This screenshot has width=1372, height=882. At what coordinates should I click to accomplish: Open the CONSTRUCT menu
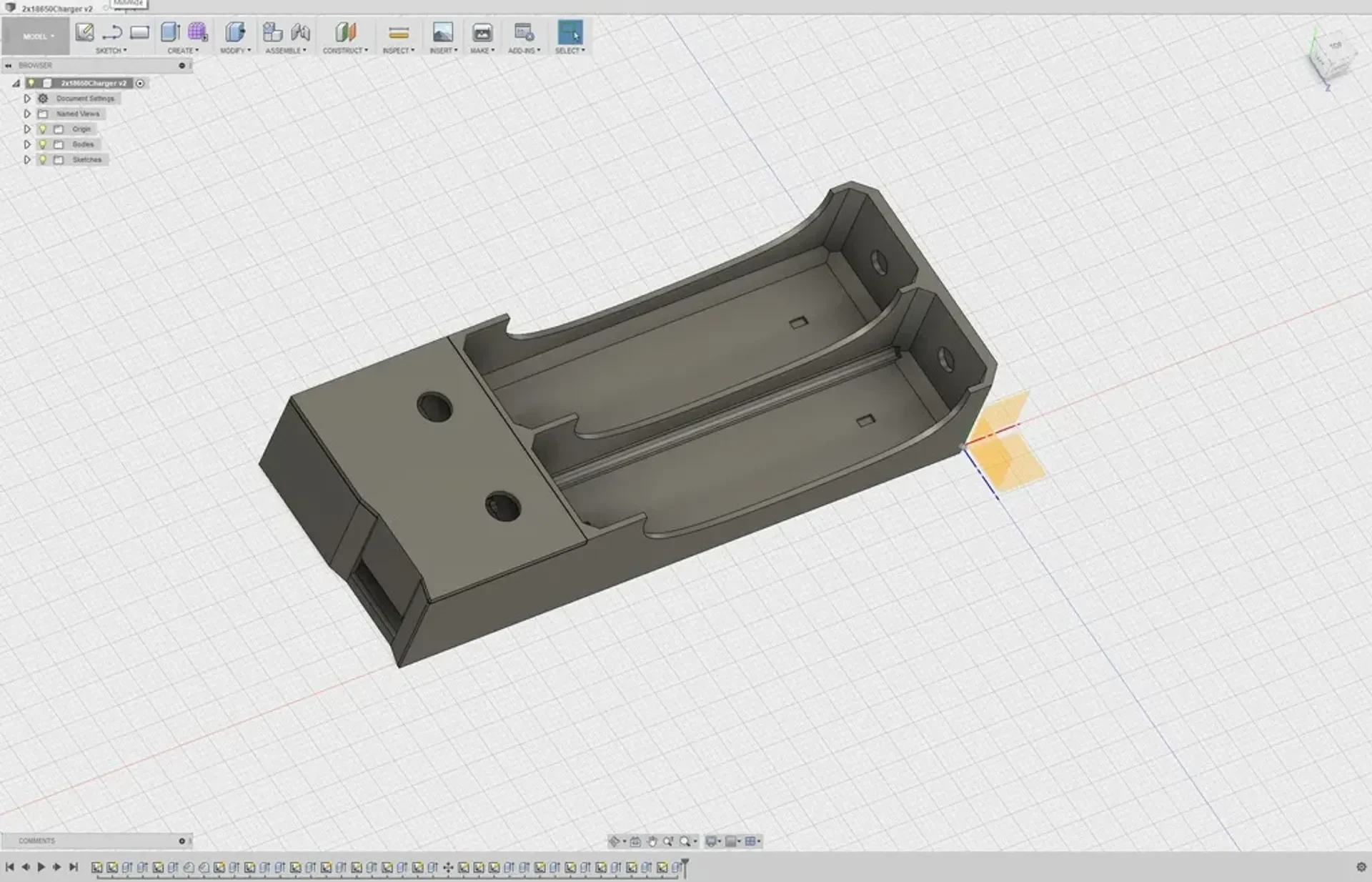[x=345, y=51]
